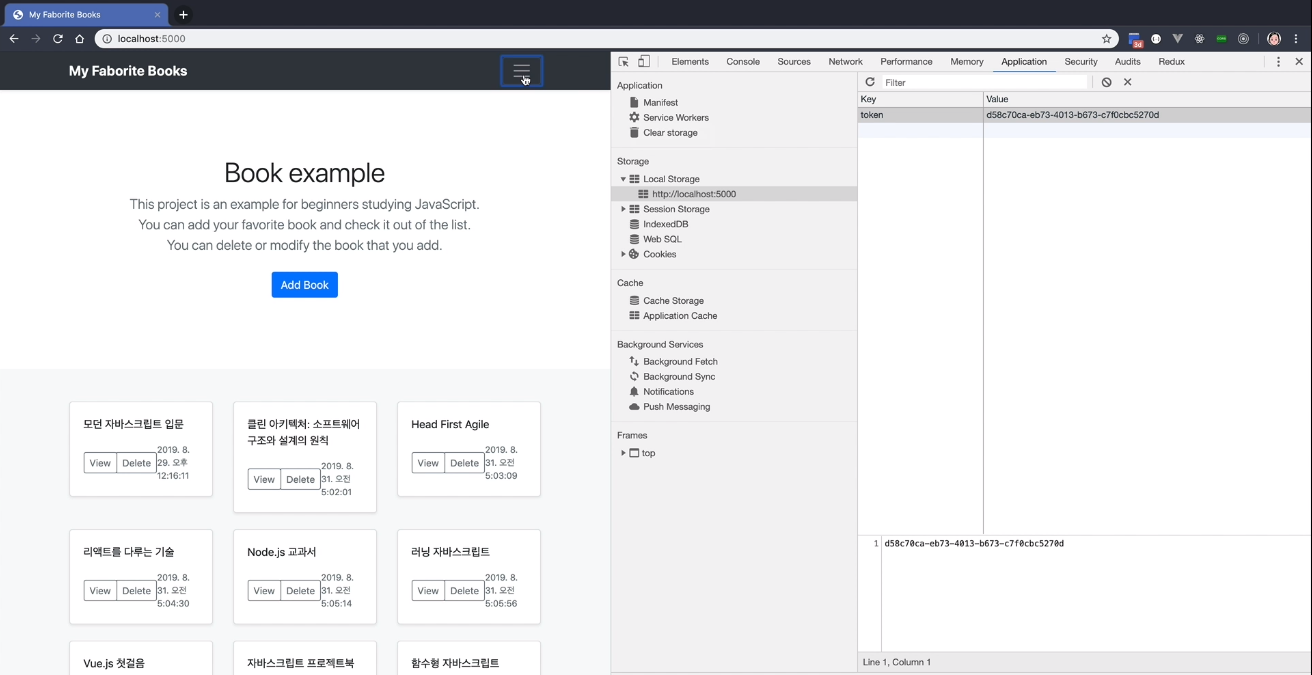This screenshot has height=675, width=1312.
Task: Delete the Head First Agile book
Action: [x=464, y=463]
